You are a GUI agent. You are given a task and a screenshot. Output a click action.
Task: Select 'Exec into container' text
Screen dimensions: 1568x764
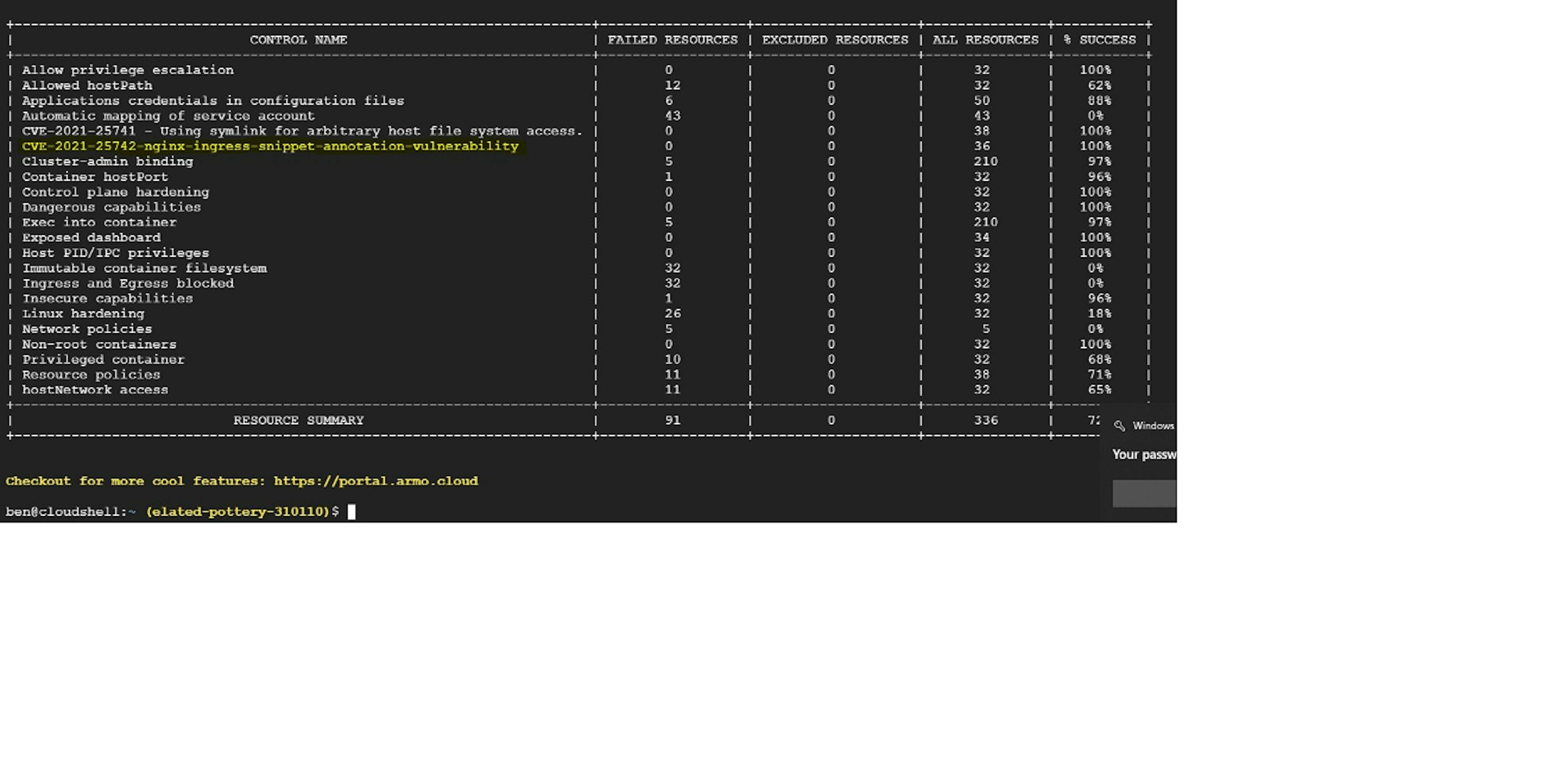coord(99,222)
